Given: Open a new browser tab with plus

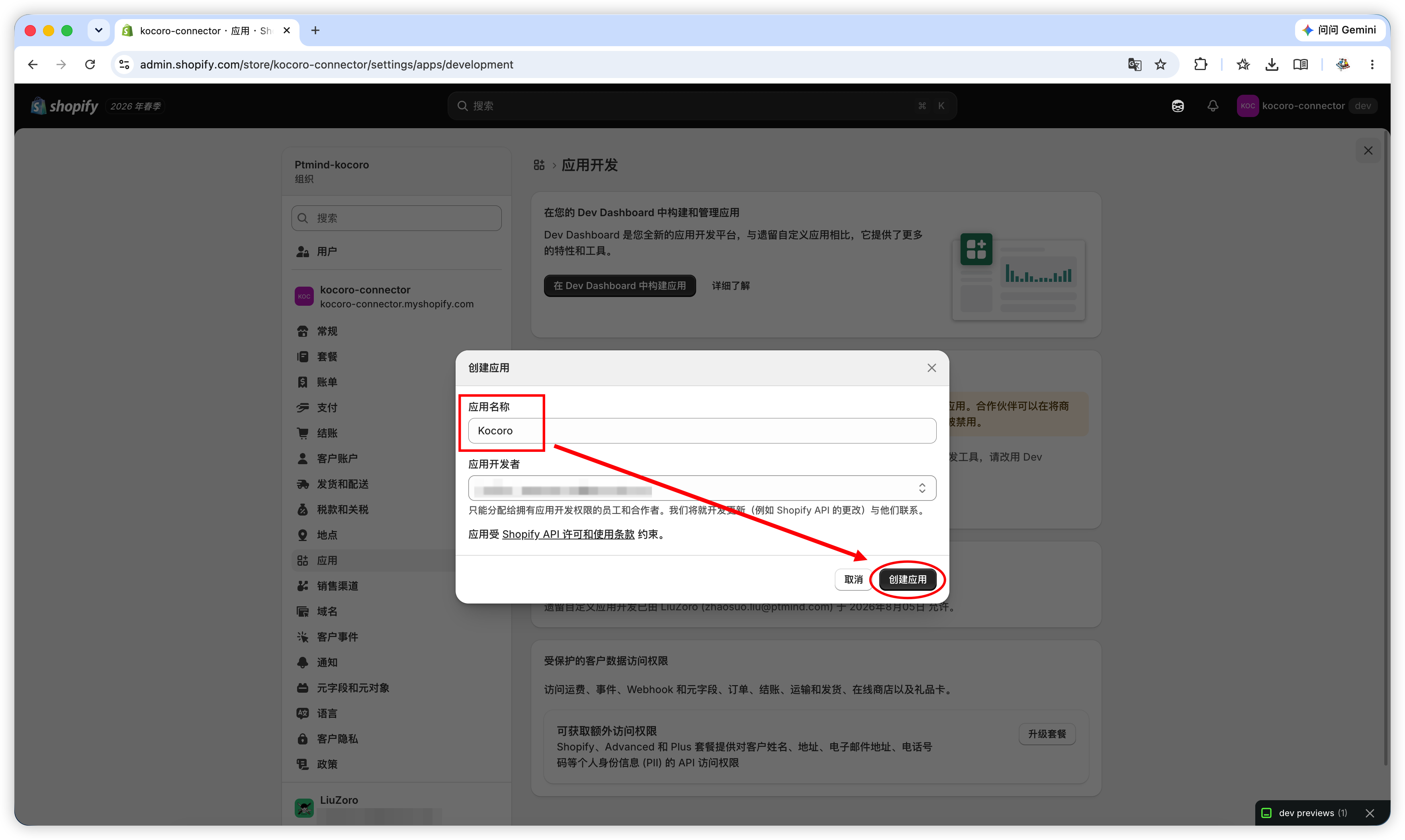Looking at the screenshot, I should [315, 31].
